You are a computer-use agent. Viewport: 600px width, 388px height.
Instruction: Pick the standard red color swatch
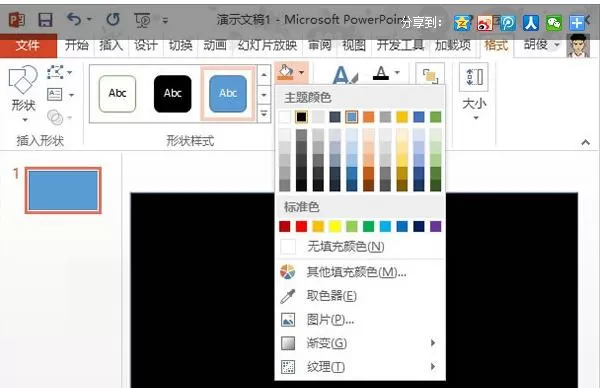(x=301, y=227)
